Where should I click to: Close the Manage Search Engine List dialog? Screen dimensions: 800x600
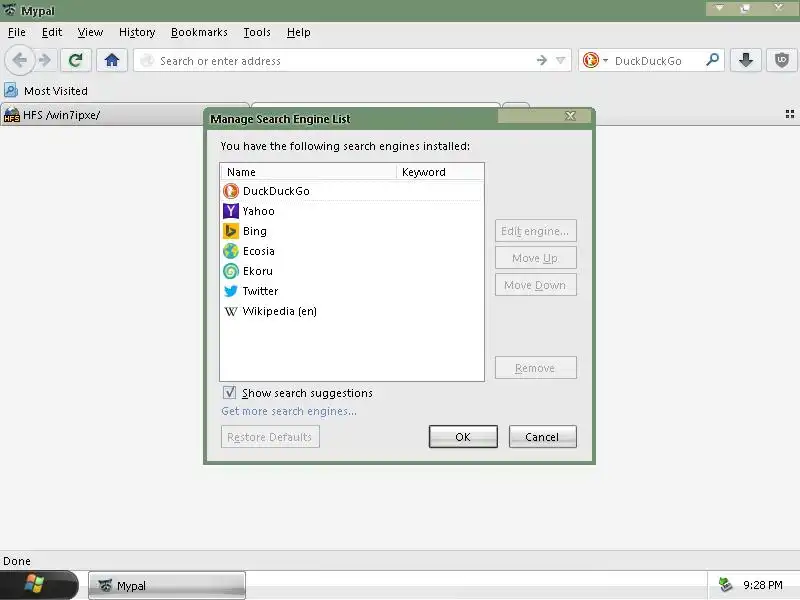pyautogui.click(x=570, y=116)
